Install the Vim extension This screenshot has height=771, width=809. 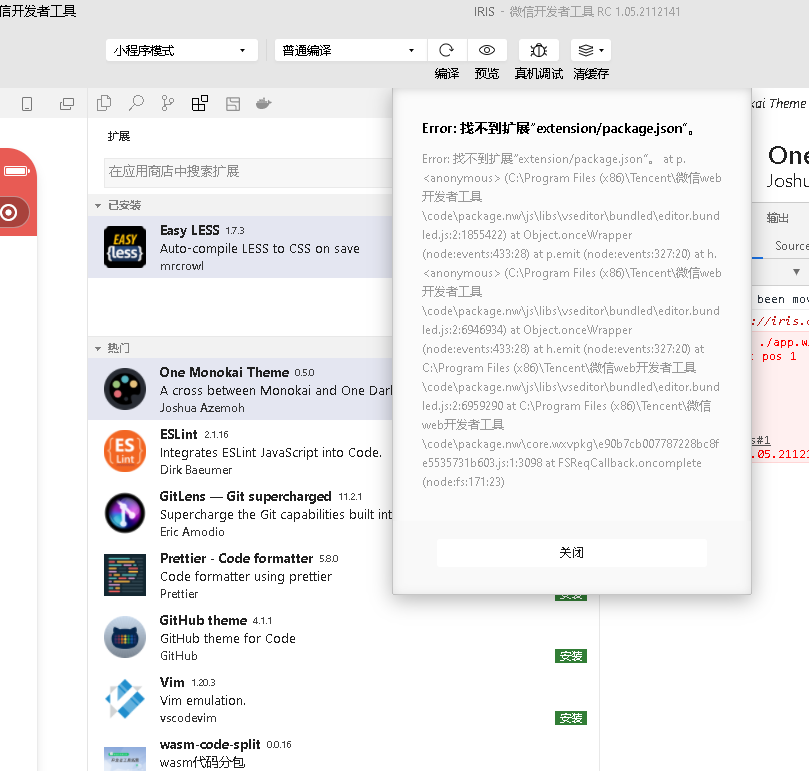571,718
